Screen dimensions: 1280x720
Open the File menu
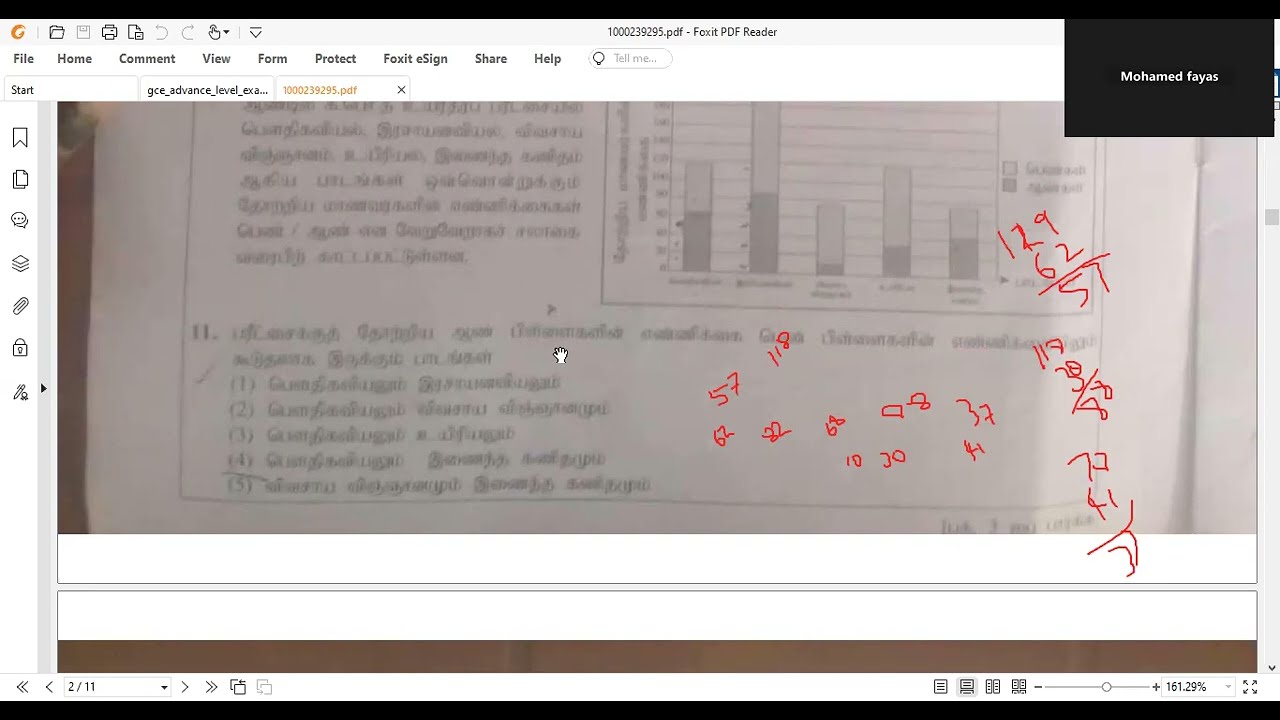[23, 59]
